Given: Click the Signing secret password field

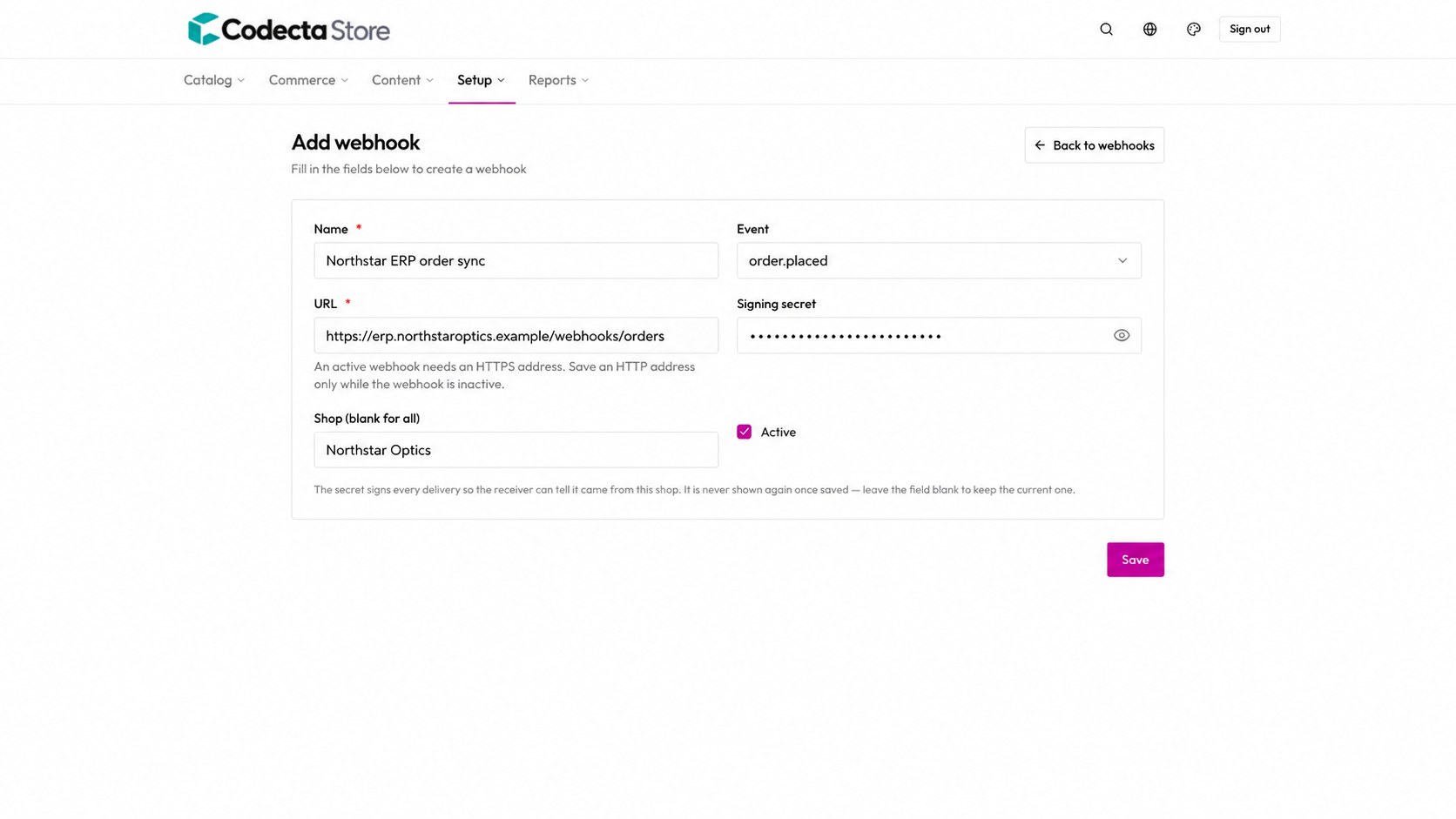Looking at the screenshot, I should [x=939, y=335].
